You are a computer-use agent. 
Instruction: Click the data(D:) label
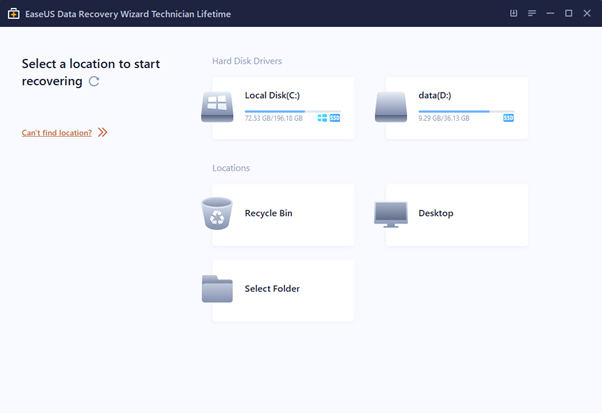tap(435, 95)
